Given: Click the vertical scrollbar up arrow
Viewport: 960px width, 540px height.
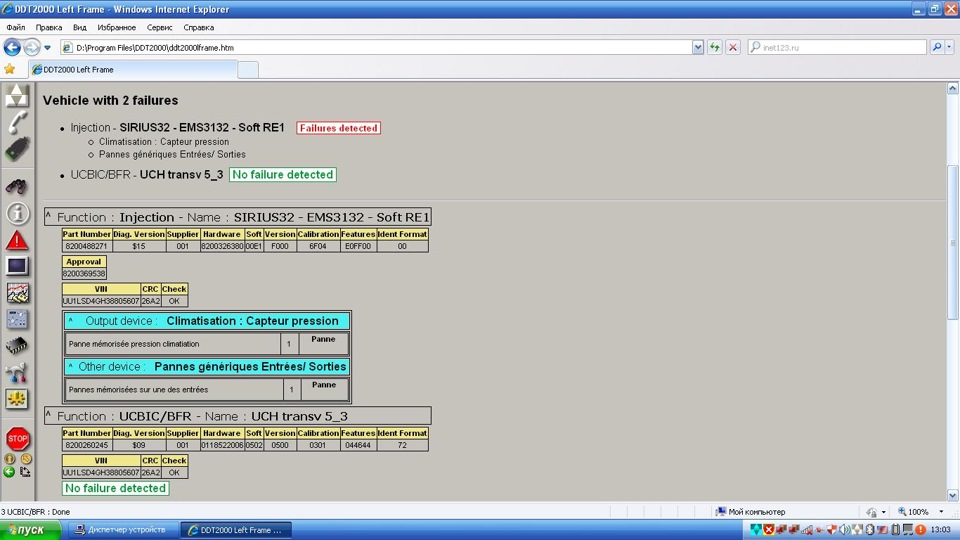Looking at the screenshot, I should [953, 88].
